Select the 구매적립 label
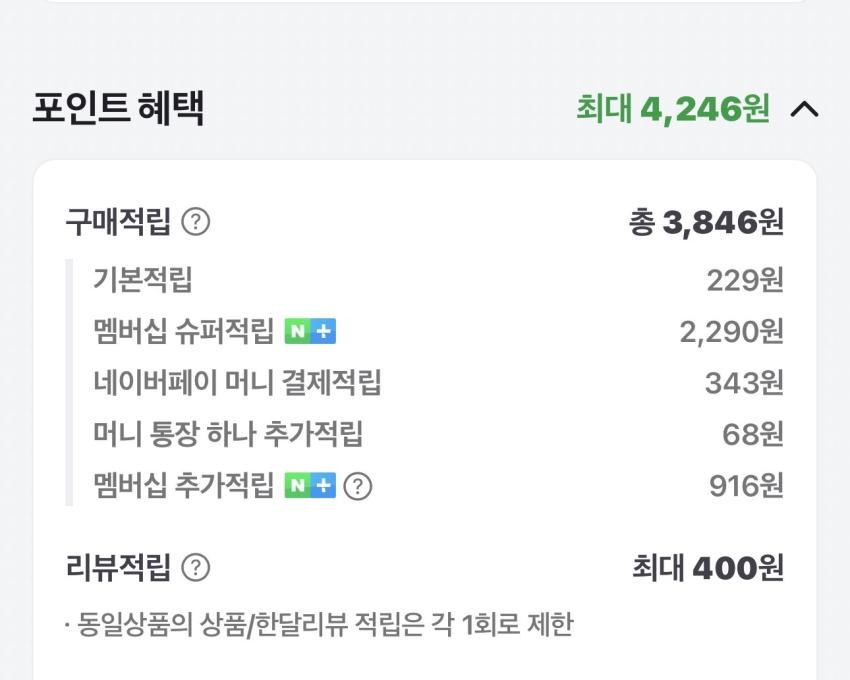This screenshot has height=680, width=850. tap(118, 221)
